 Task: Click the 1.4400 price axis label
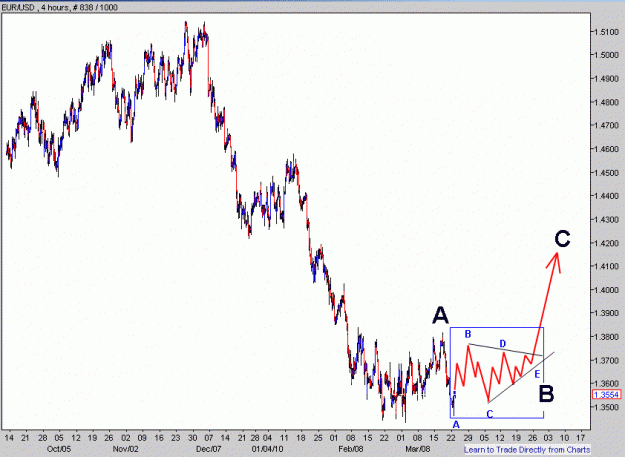pyautogui.click(x=607, y=196)
